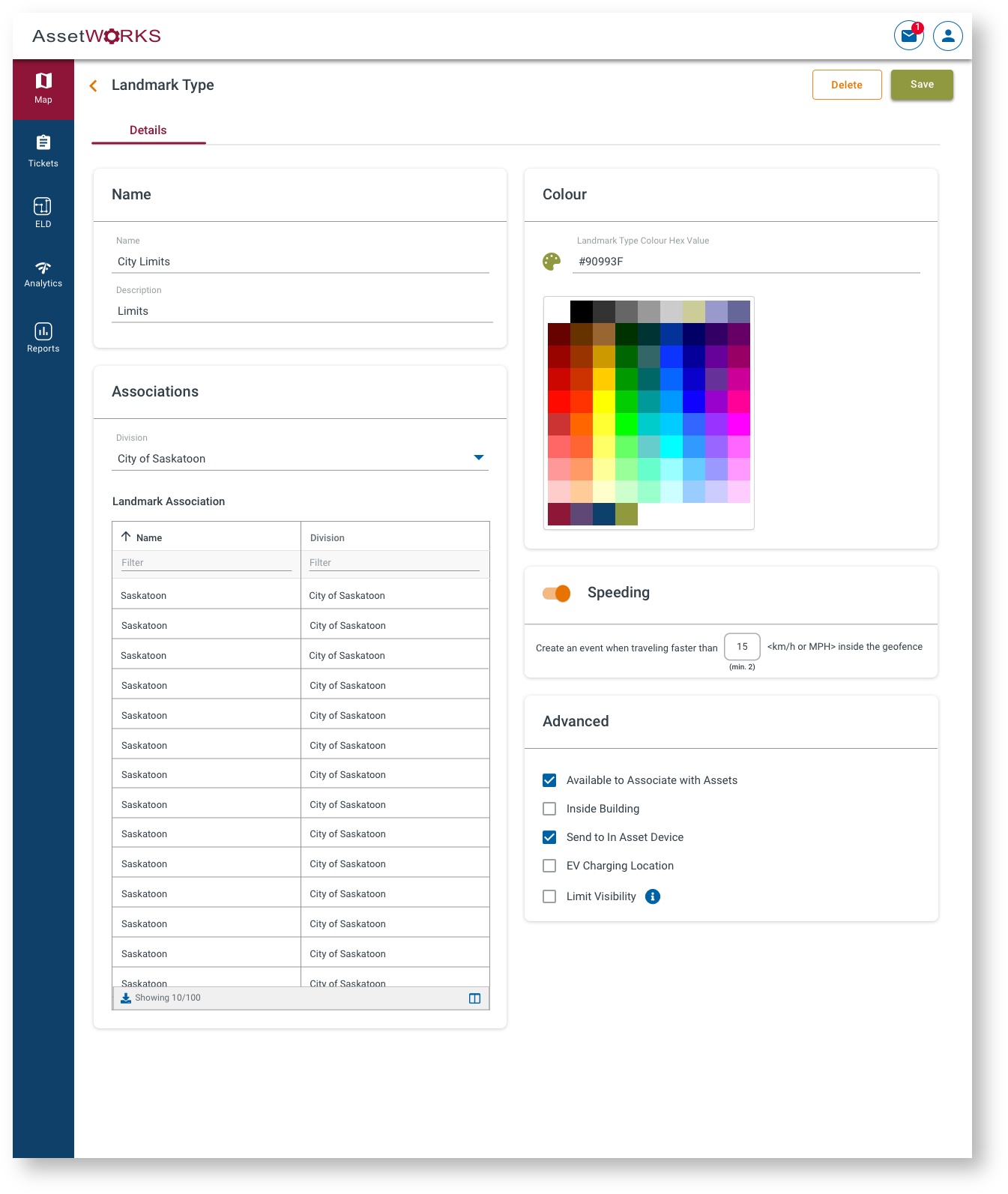Open the Tickets sidebar icon
1008x1194 pixels.
point(43,151)
